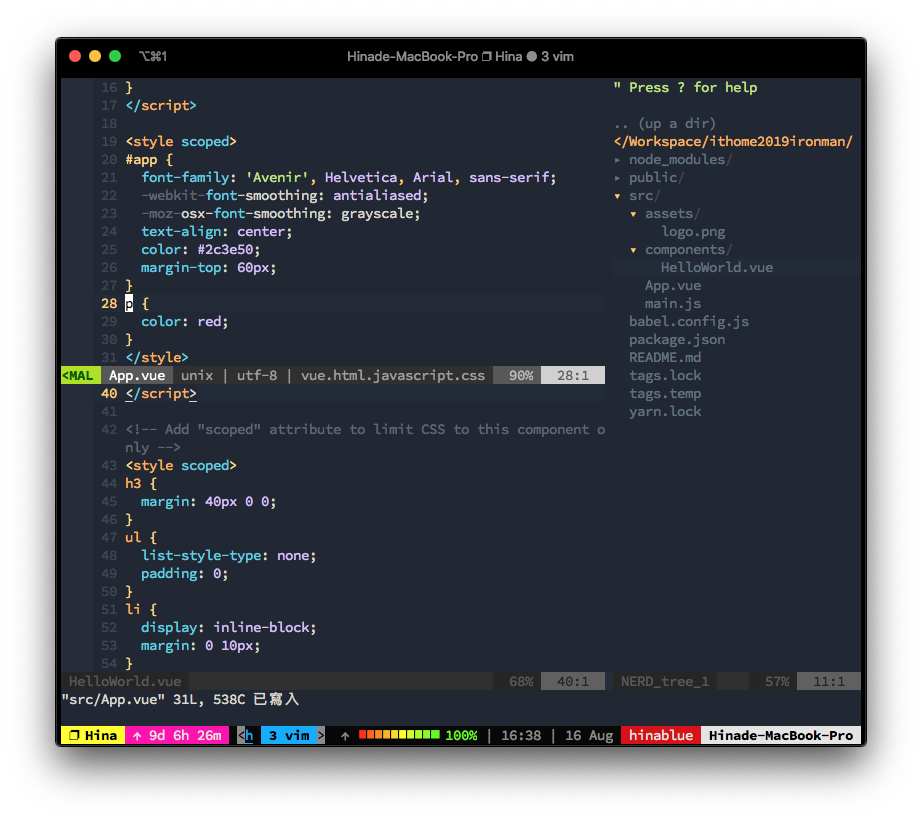Click the unix file format label
Screen dimensions: 922x820
click(x=197, y=376)
